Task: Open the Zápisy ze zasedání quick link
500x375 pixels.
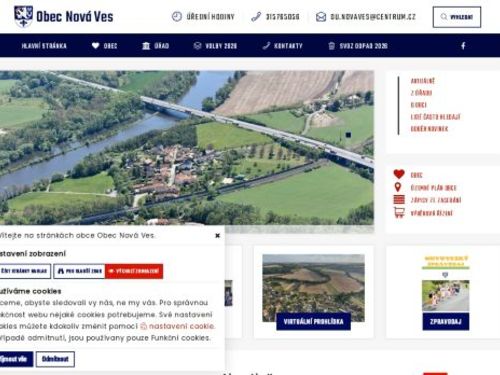Action: coord(436,200)
